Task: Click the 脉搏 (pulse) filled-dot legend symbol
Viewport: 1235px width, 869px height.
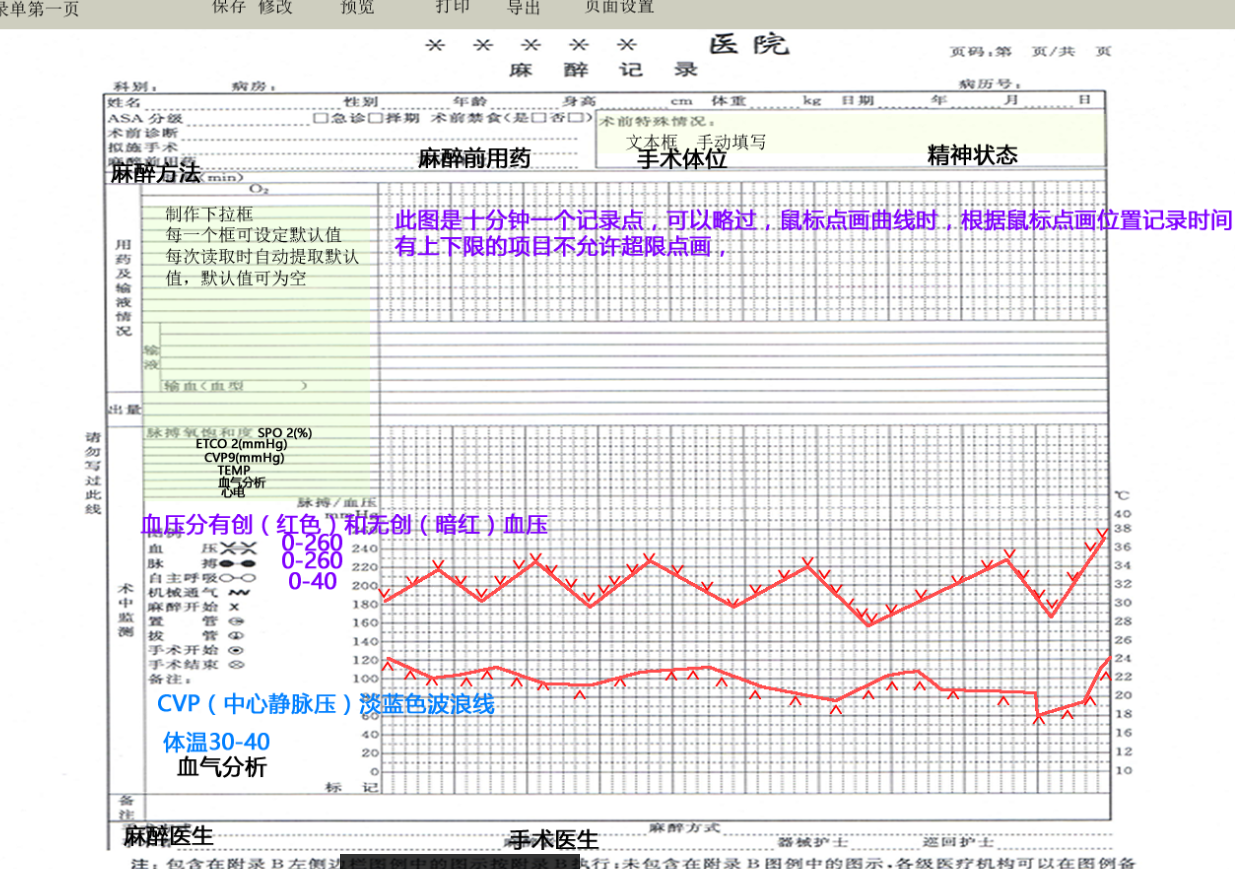Action: click(238, 563)
